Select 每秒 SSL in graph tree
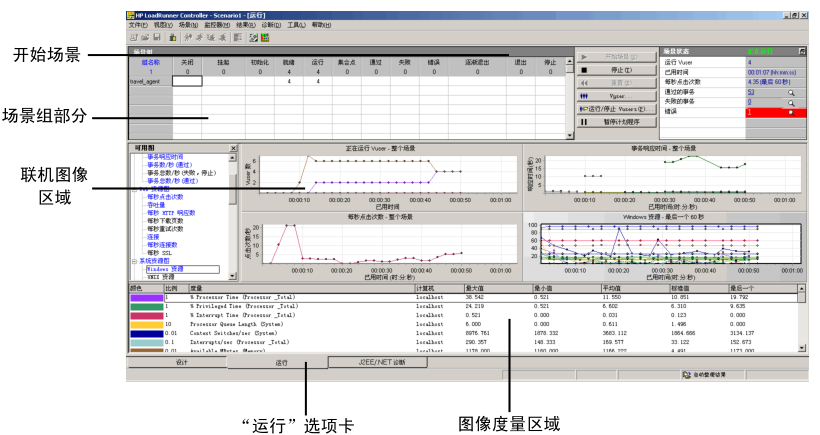This screenshot has width=820, height=435. pyautogui.click(x=159, y=253)
